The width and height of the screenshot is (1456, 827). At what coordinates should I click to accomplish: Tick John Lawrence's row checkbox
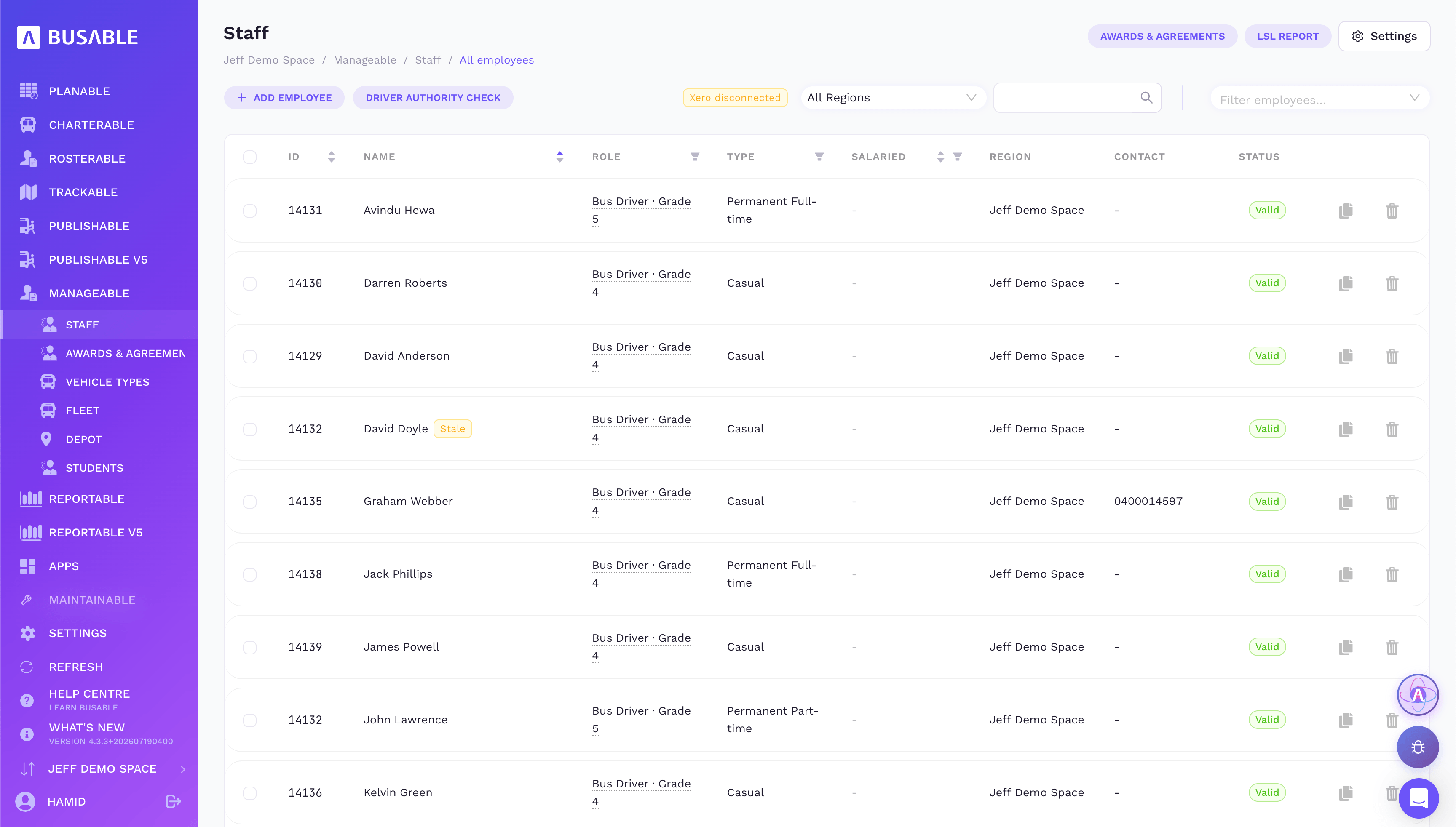[x=249, y=720]
